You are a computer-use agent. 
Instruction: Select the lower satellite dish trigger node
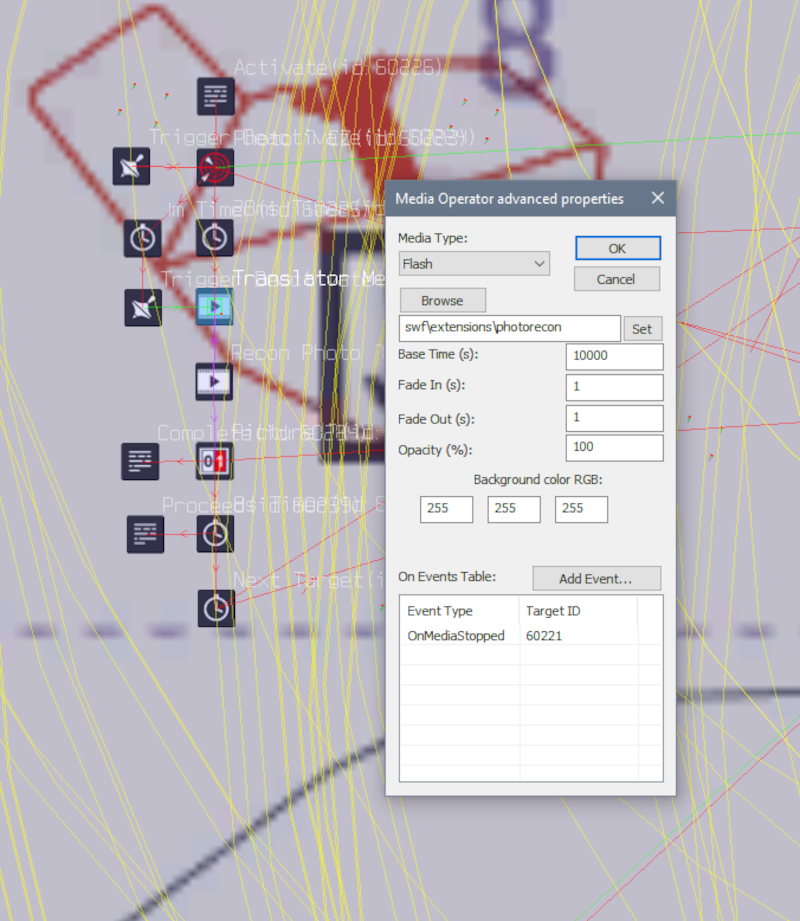(143, 307)
